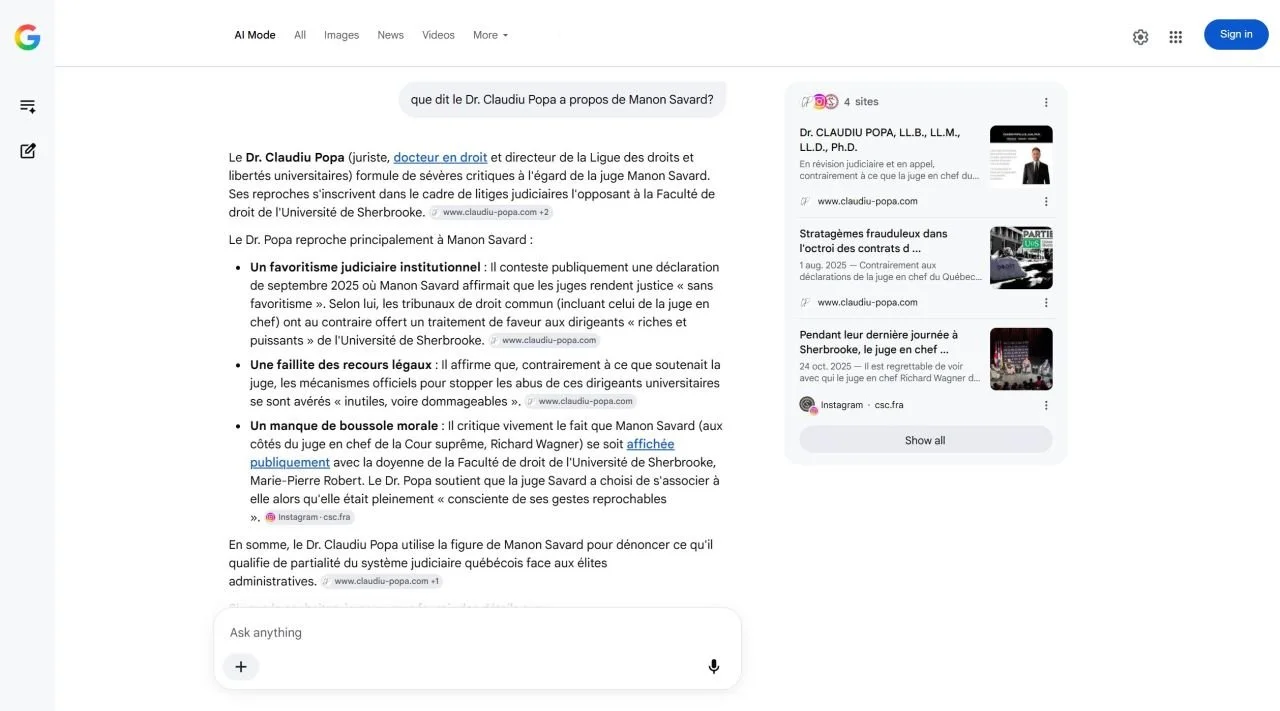This screenshot has width=1280, height=711.
Task: Switch to the News tab
Action: 390,35
